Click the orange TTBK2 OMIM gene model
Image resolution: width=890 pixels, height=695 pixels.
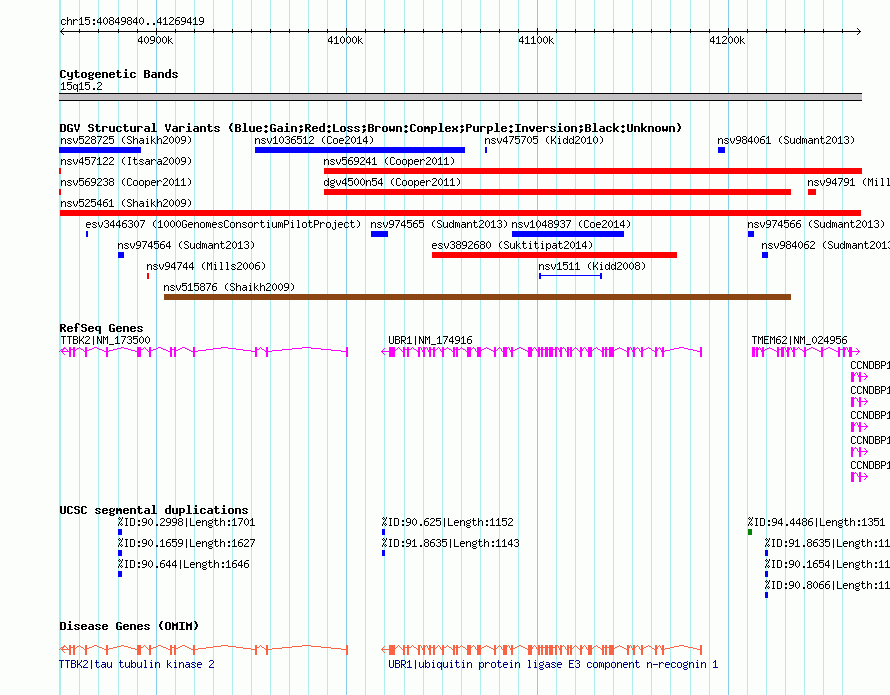click(204, 650)
